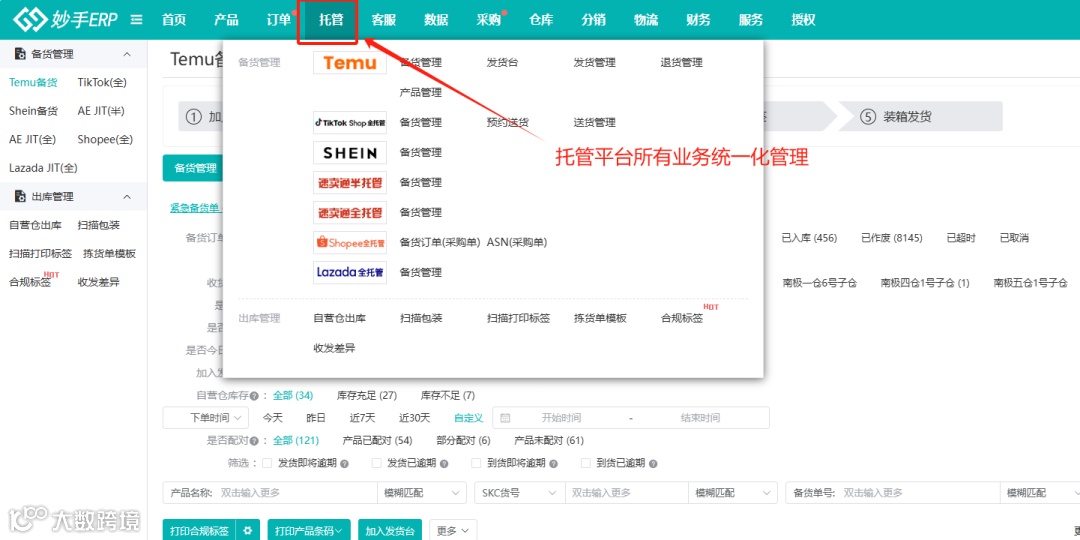Click the help icon next to 是否配对
This screenshot has height=540, width=1080.
click(254, 441)
